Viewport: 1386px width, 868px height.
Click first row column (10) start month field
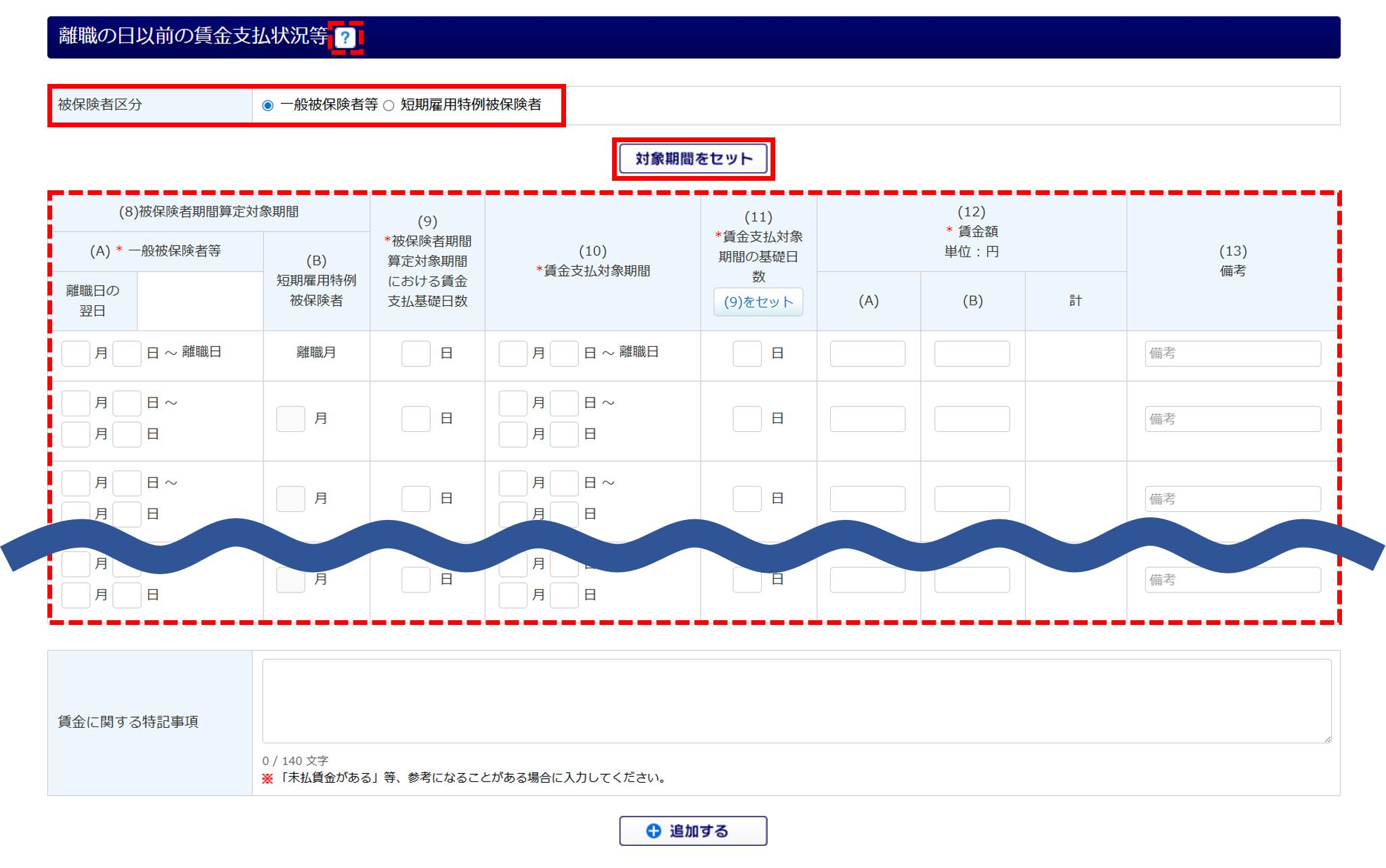(x=513, y=353)
